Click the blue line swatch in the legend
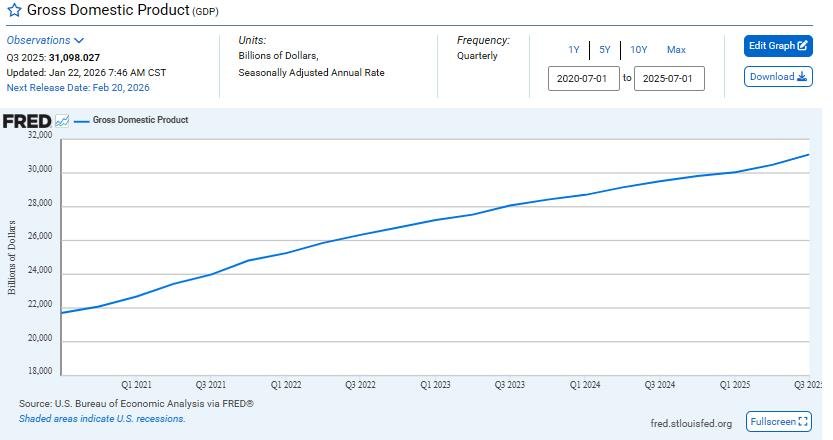 click(80, 120)
